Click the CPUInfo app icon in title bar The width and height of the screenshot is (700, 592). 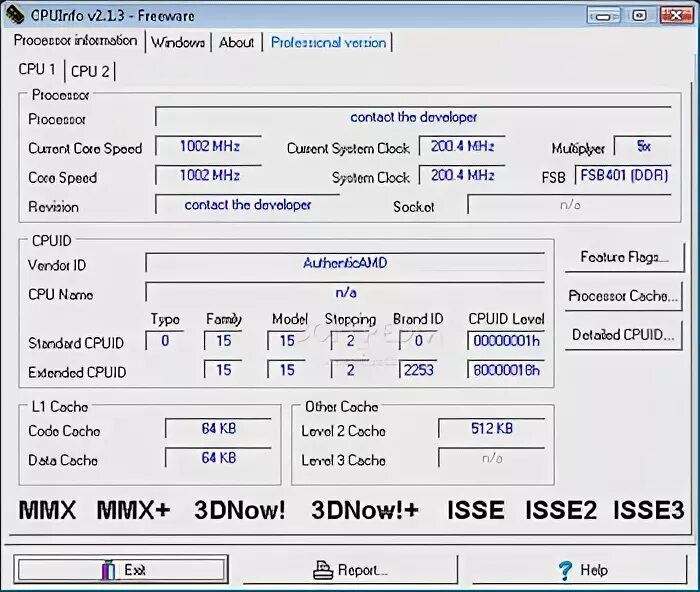pos(15,15)
